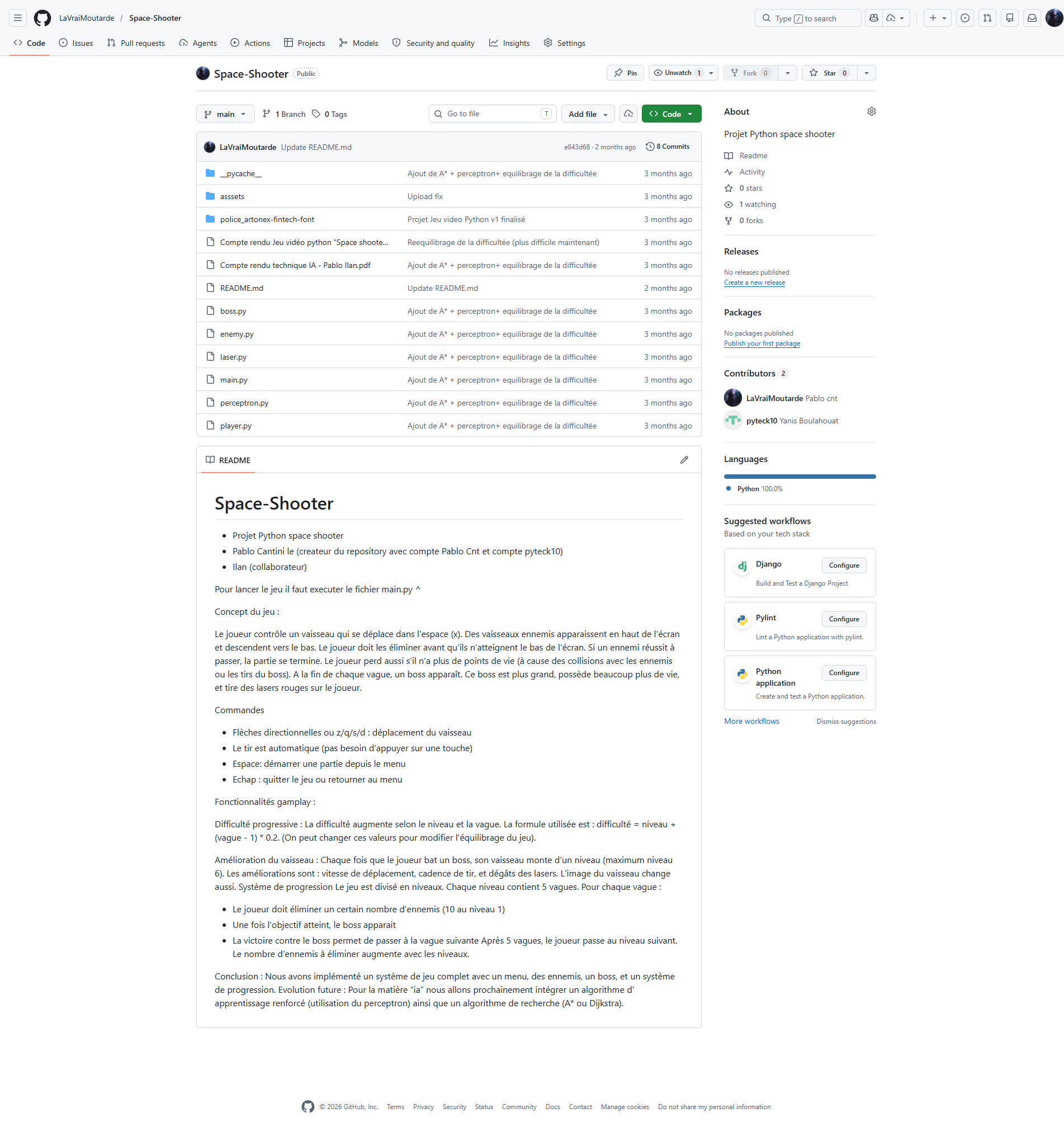Switch to the Issues tab
This screenshot has height=1136, width=1064.
click(x=76, y=44)
